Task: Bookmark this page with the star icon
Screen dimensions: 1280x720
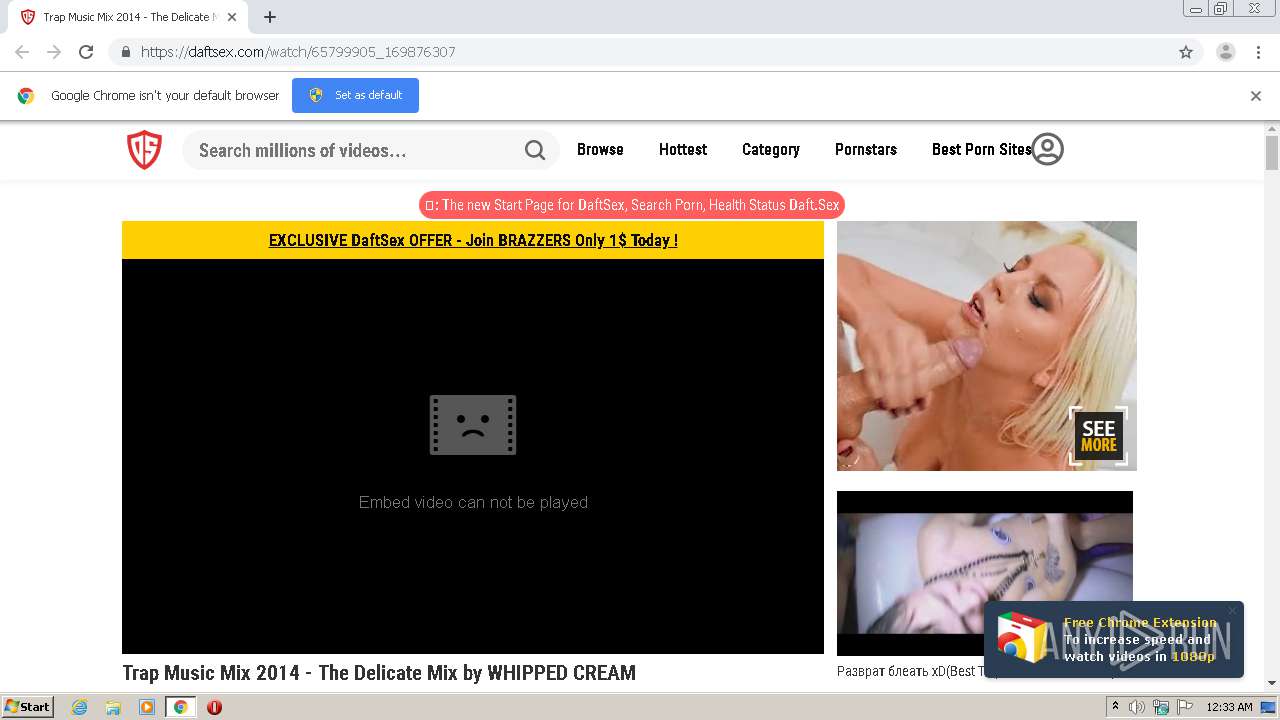Action: 1186,52
